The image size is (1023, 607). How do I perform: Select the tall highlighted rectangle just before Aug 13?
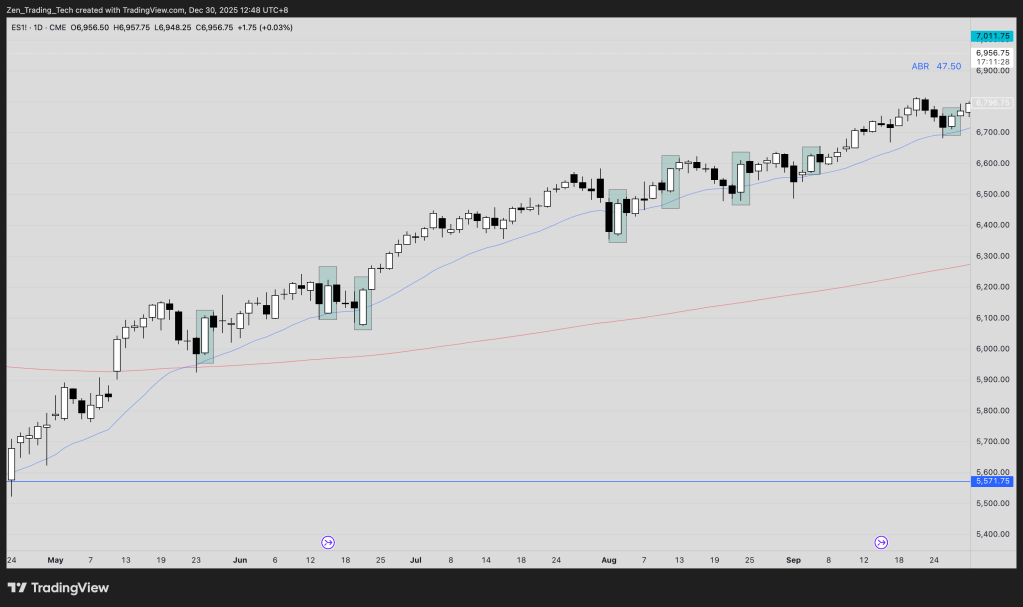pos(670,182)
